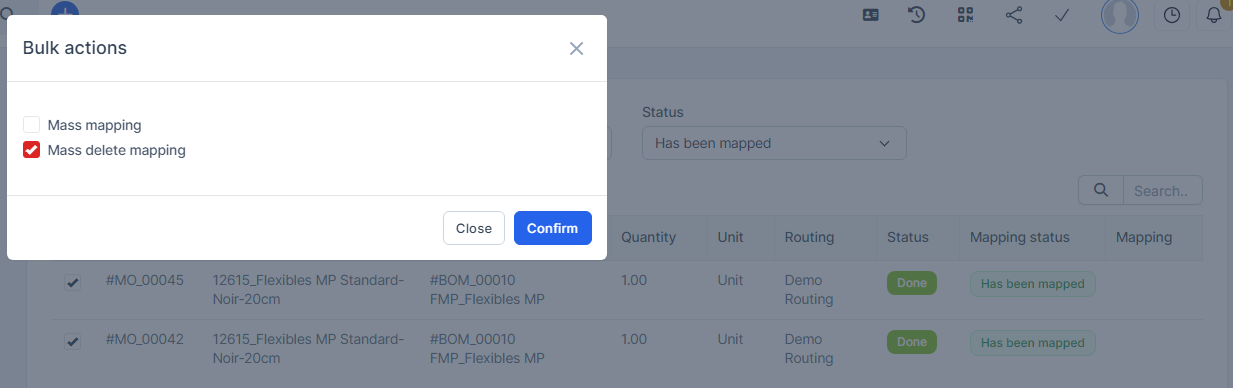The height and width of the screenshot is (388, 1233).
Task: Click the search magnifier icon
Action: (1101, 190)
